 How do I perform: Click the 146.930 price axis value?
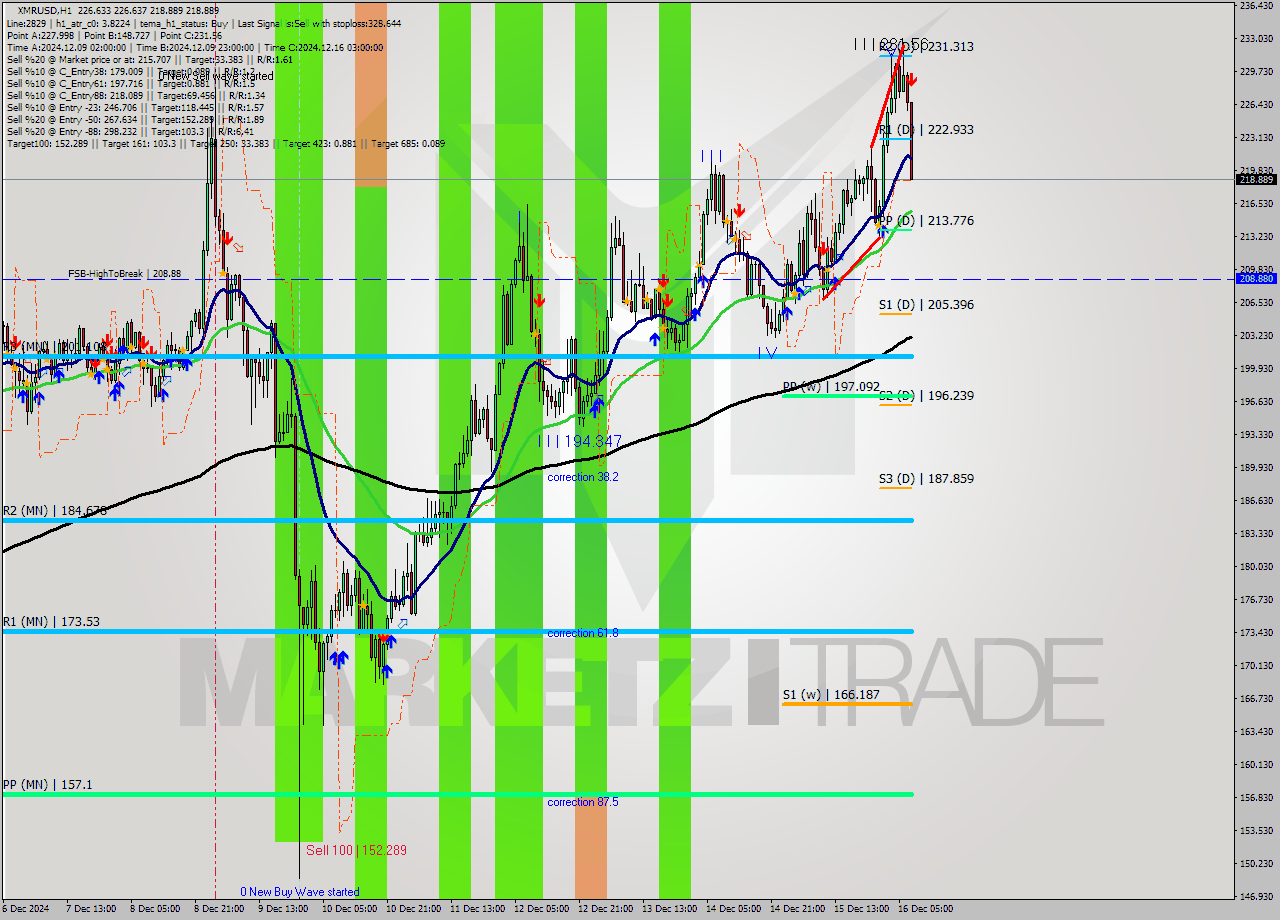coord(1256,896)
